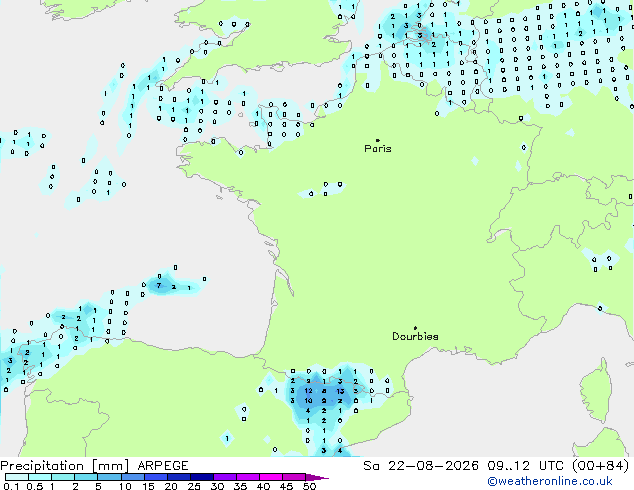Click the precipitation value '12' in the Pyrenees
The width and height of the screenshot is (634, 490).
click(x=309, y=391)
